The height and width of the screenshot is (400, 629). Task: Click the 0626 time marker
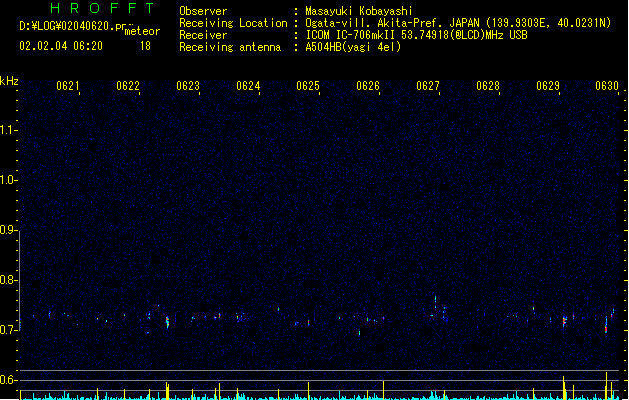368,86
